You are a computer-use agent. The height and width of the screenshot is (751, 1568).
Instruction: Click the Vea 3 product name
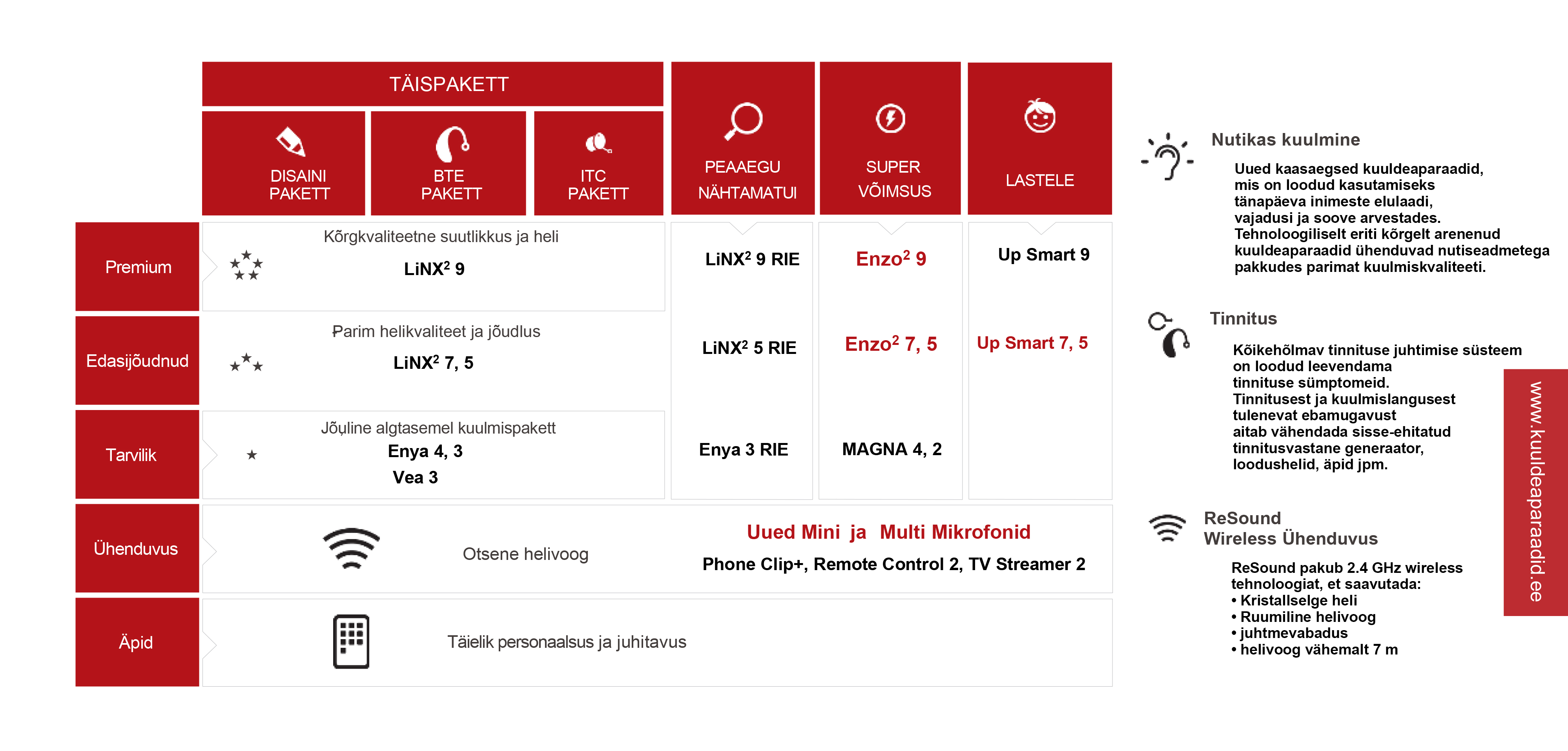(x=415, y=477)
